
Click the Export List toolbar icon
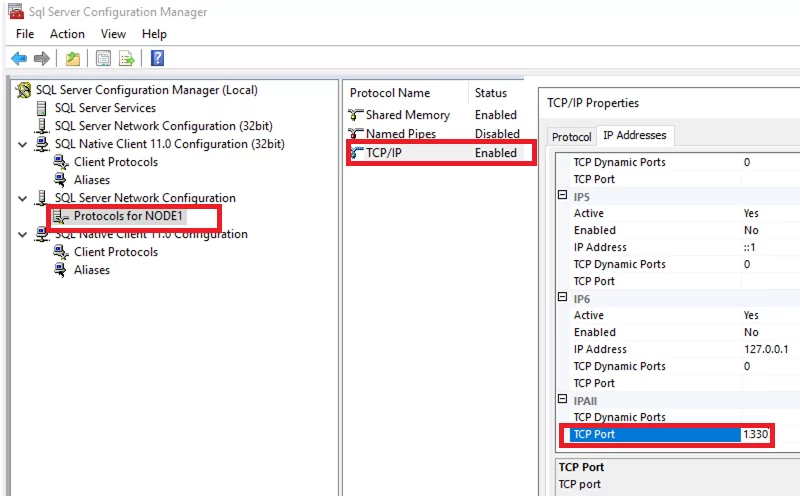[x=127, y=58]
